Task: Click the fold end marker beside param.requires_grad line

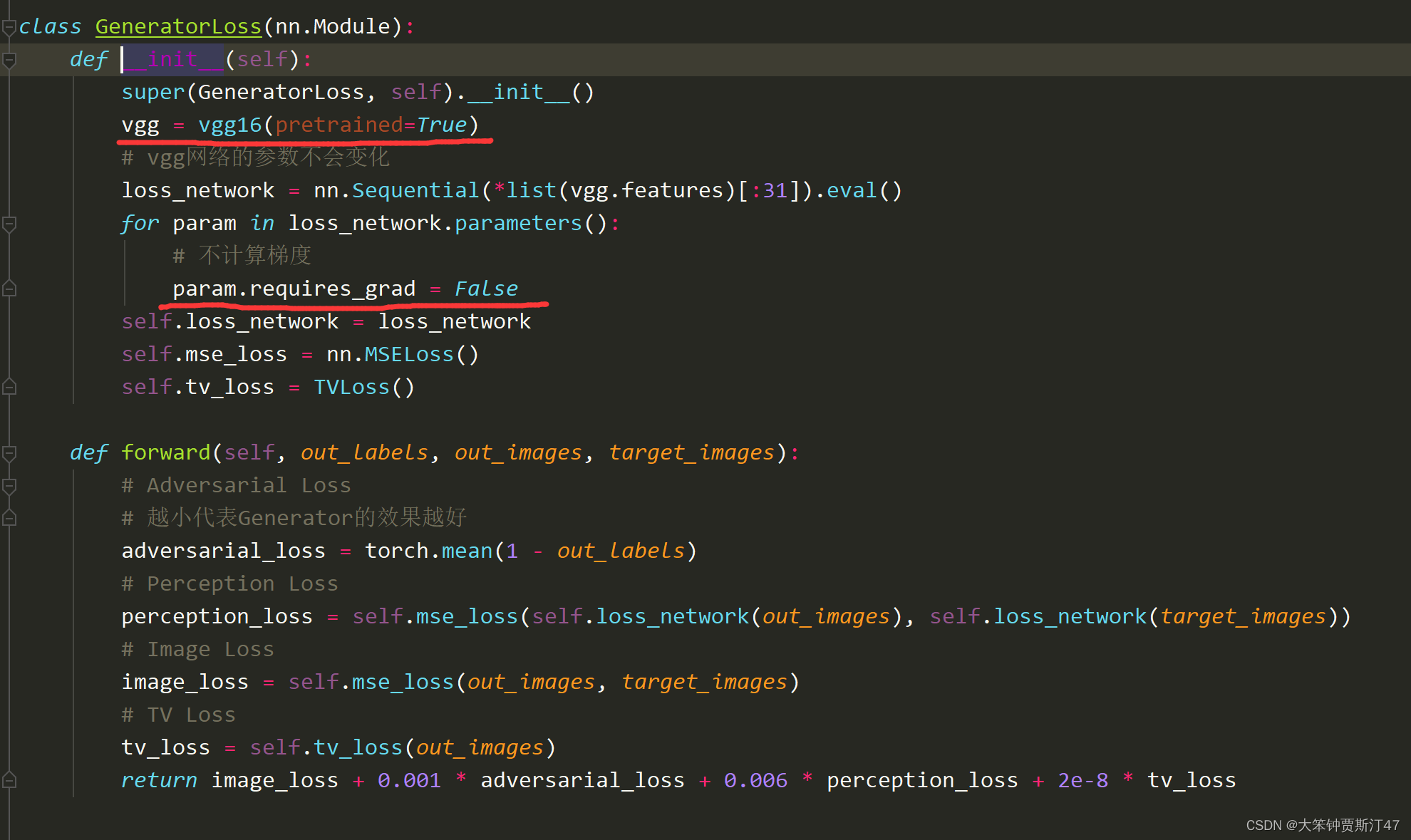Action: click(9, 289)
